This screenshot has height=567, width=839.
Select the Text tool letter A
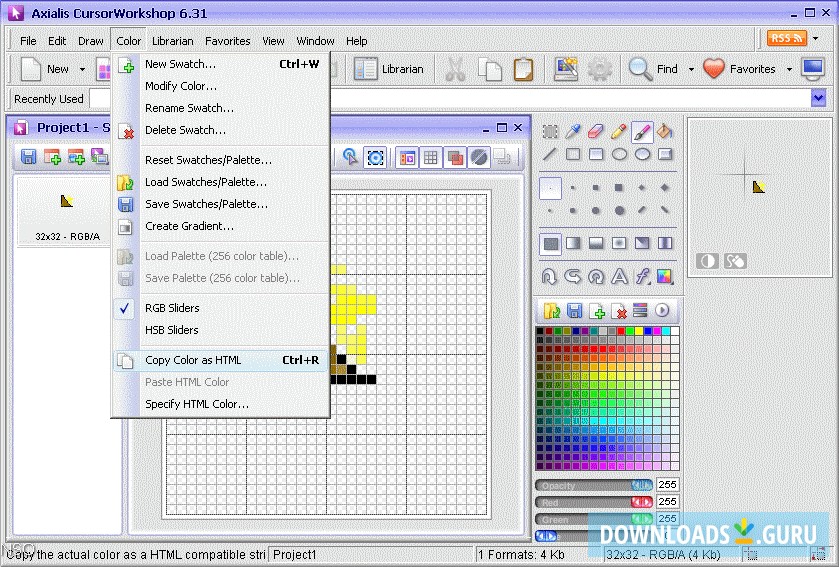pos(619,277)
